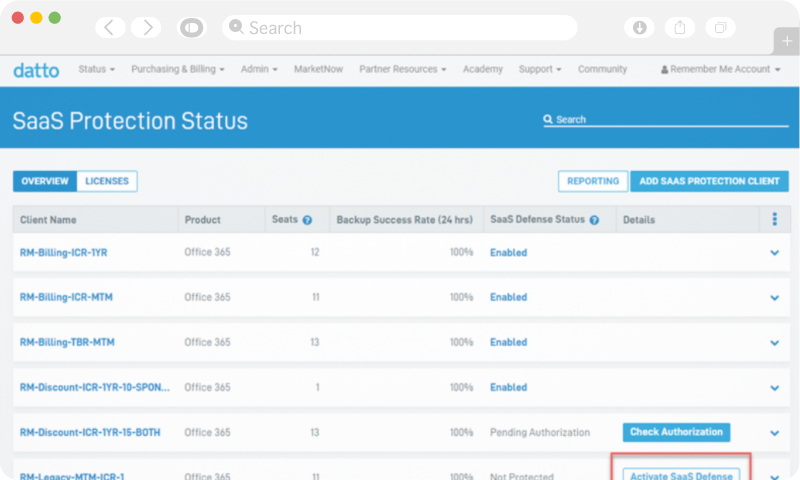Focus the browser address Search bar
Viewport: 800px width, 480px height.
[399, 28]
